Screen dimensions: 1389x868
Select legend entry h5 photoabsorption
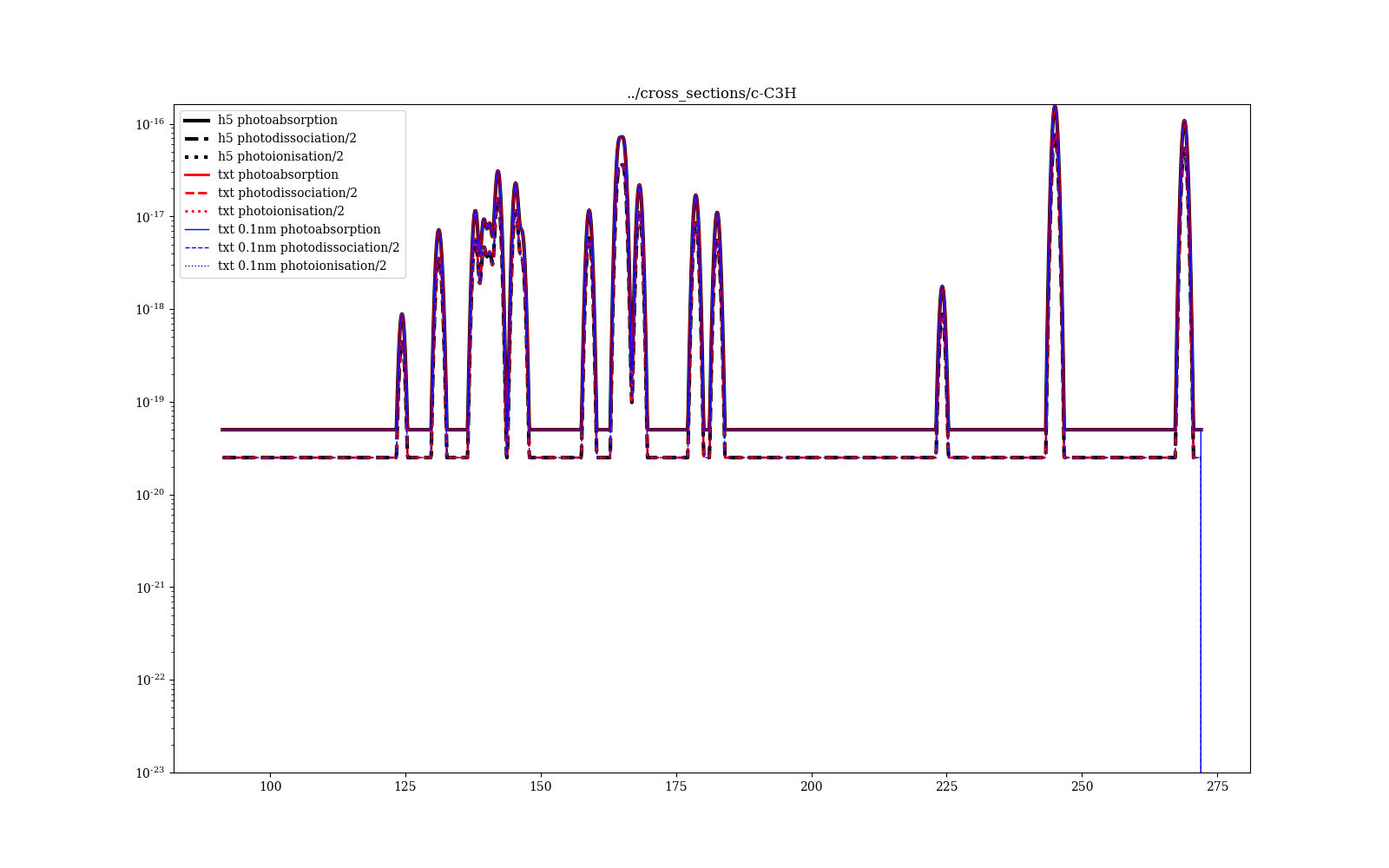coord(260,120)
